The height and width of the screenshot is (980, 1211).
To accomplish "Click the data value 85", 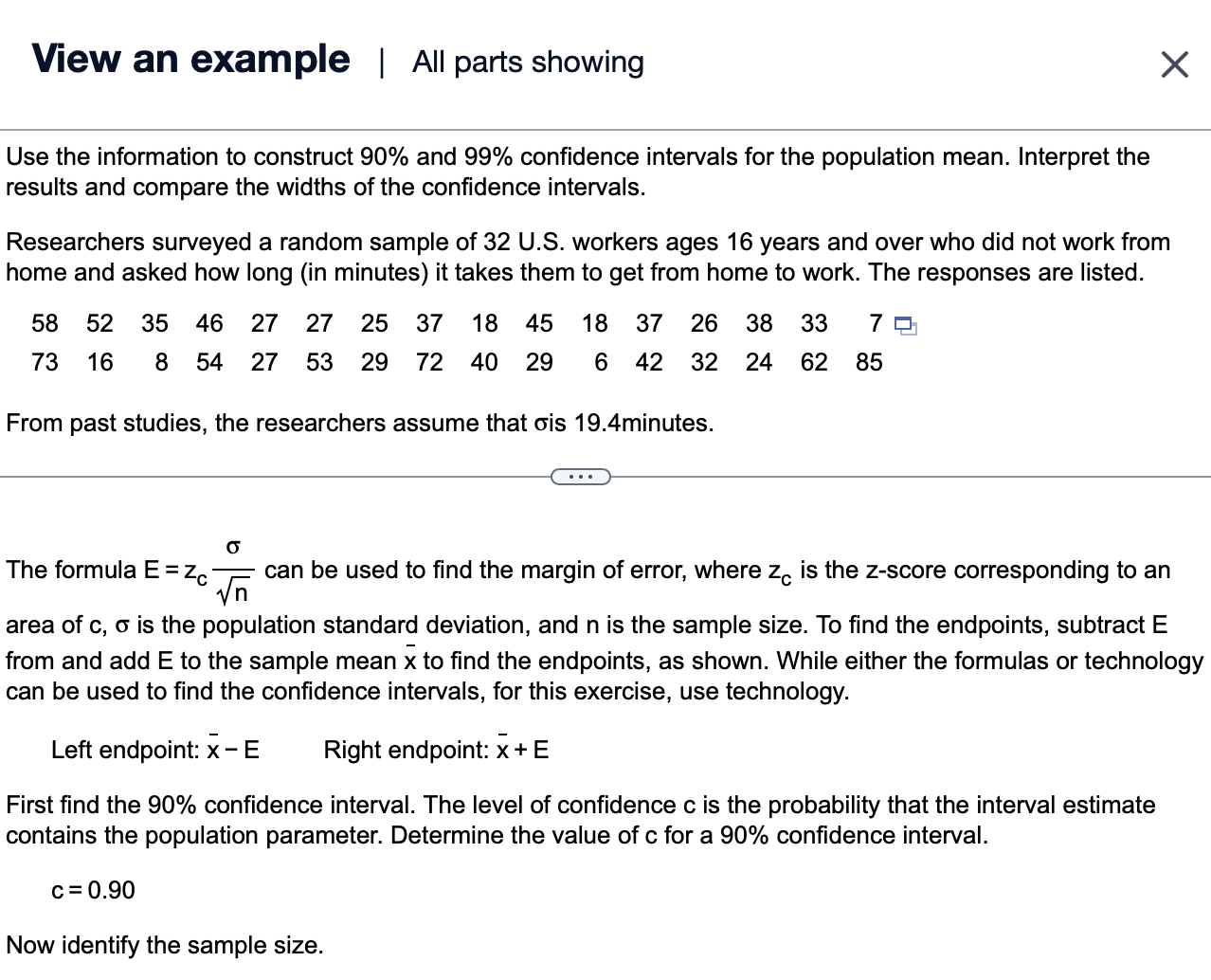I will tap(868, 361).
